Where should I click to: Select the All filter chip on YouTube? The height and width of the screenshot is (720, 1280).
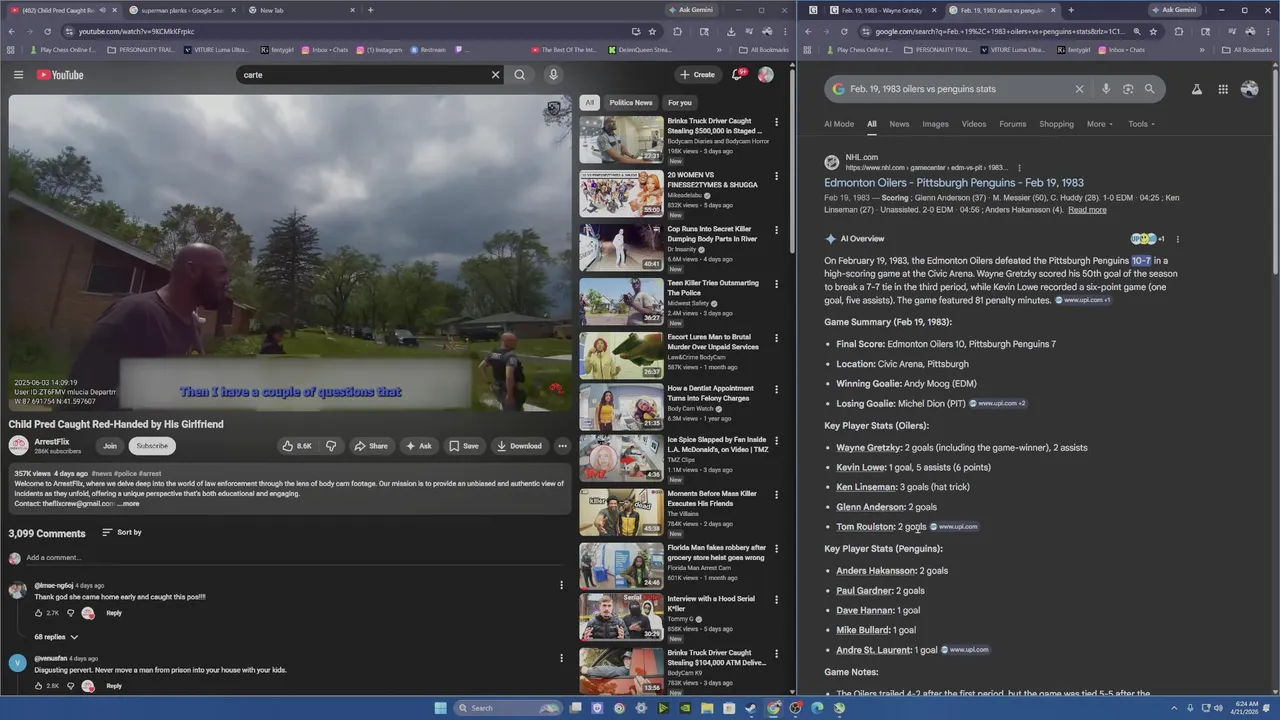pyautogui.click(x=590, y=102)
